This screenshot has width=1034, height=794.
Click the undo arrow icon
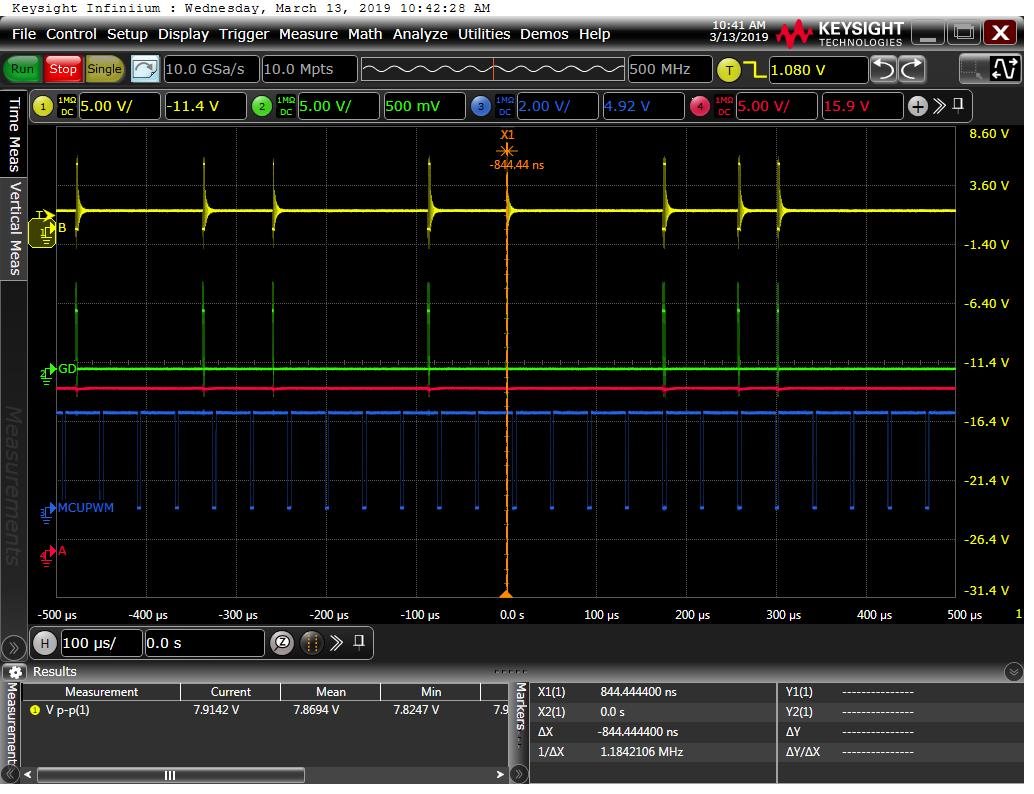(x=883, y=69)
